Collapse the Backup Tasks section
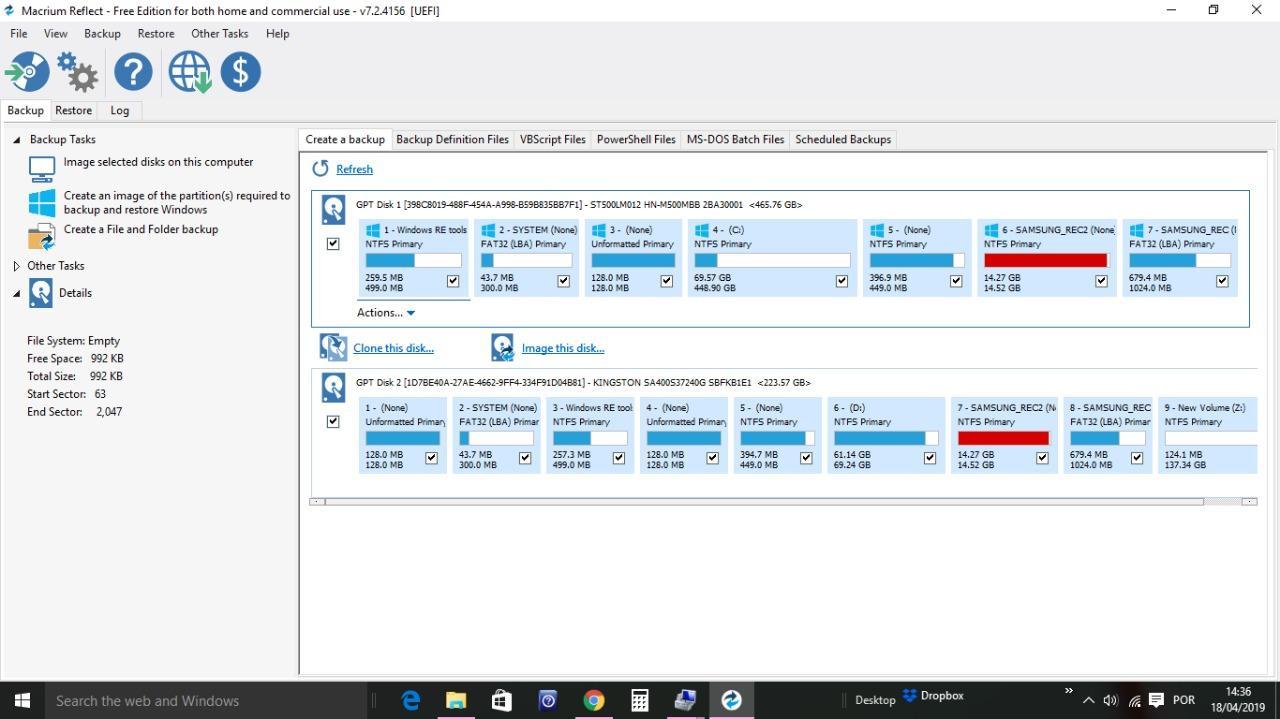 click(16, 140)
